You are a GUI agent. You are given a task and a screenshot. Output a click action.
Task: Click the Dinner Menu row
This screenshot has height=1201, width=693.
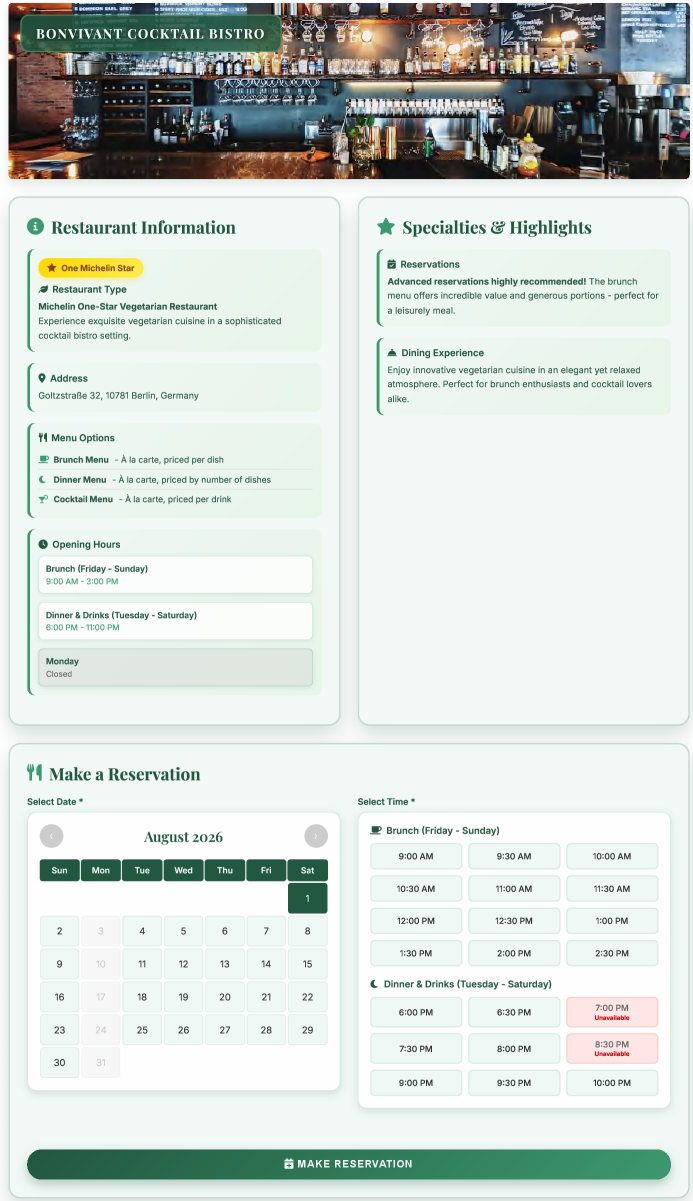(175, 480)
